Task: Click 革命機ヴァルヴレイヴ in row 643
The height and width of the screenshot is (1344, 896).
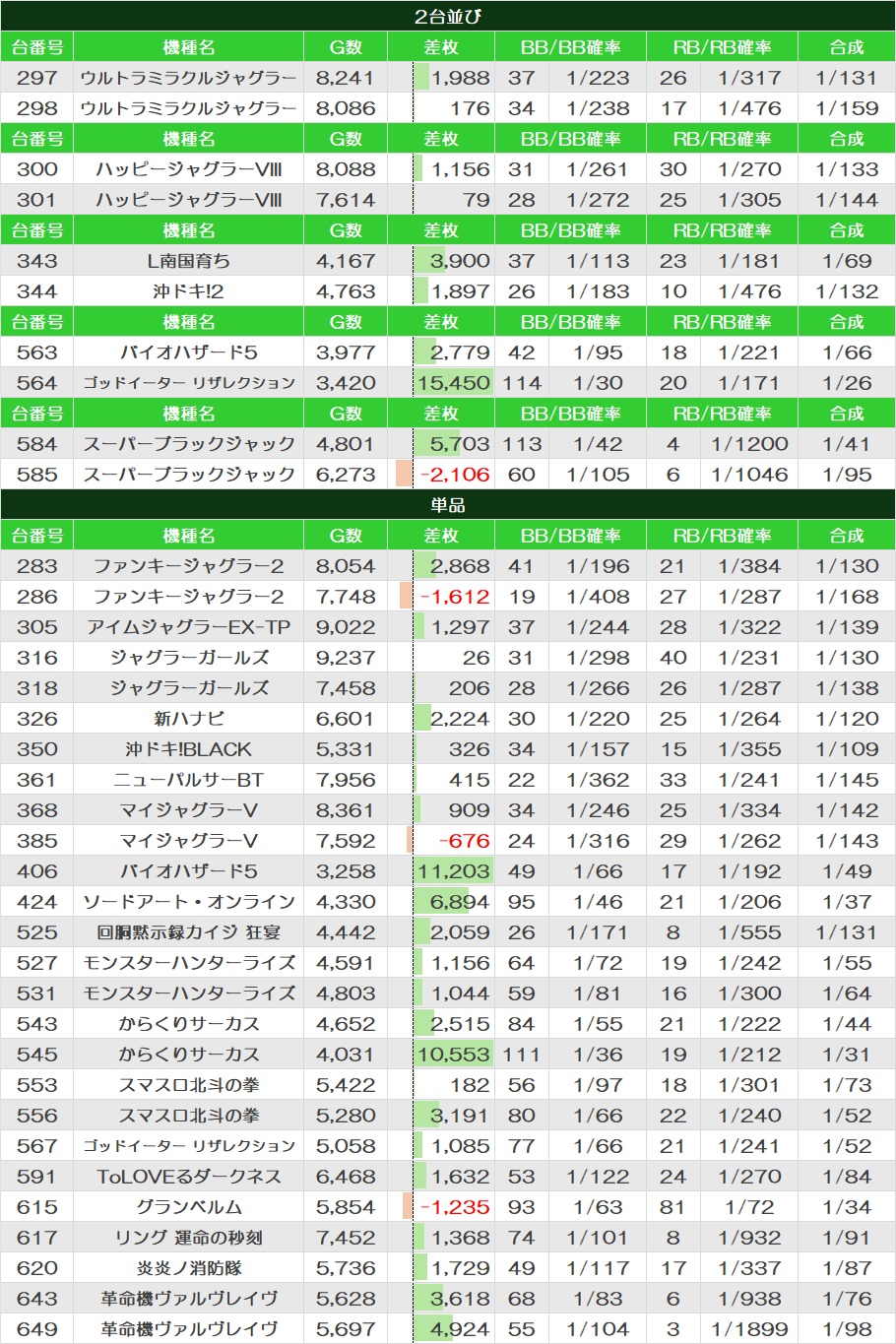Action: click(188, 1299)
